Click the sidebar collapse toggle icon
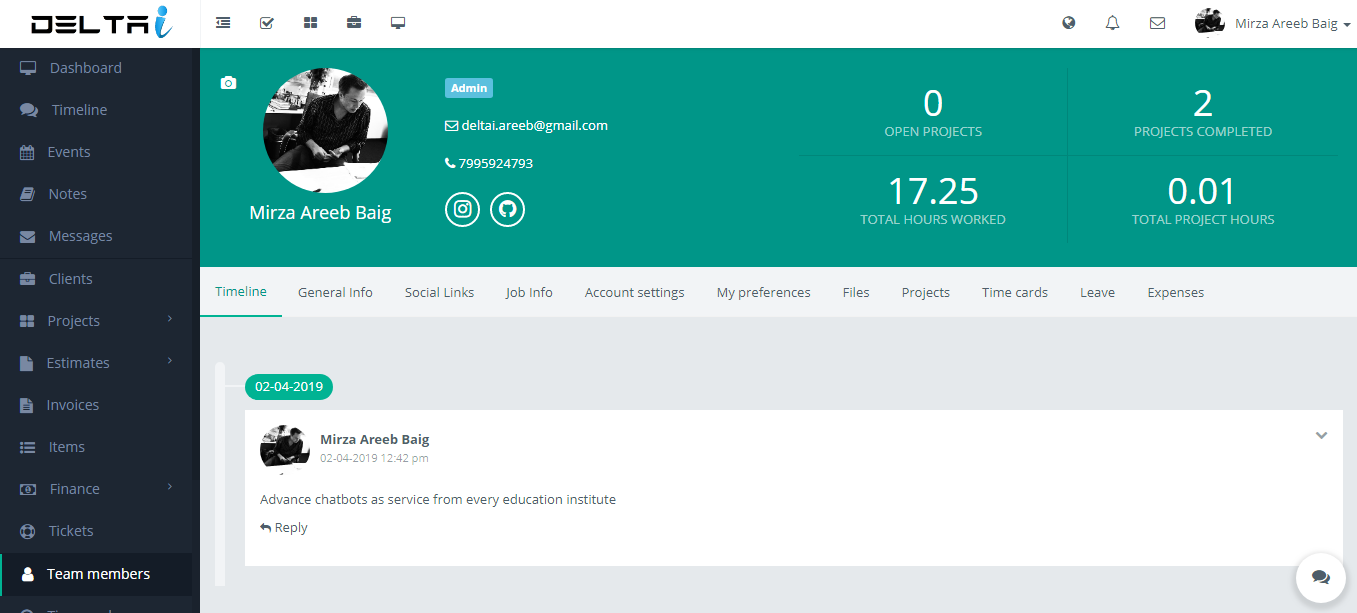The height and width of the screenshot is (613, 1357). pyautogui.click(x=223, y=23)
